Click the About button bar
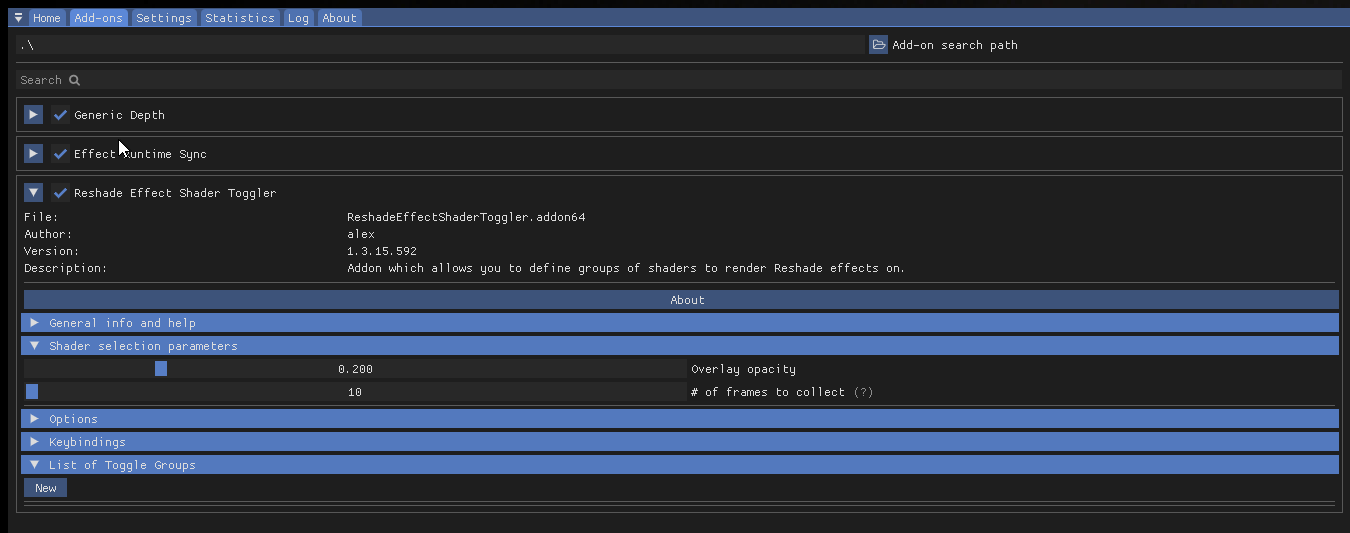The height and width of the screenshot is (533, 1350). coord(681,300)
